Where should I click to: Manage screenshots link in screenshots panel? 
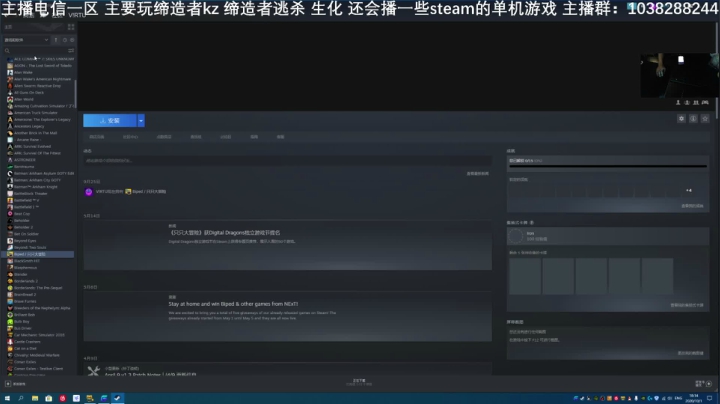coord(691,353)
